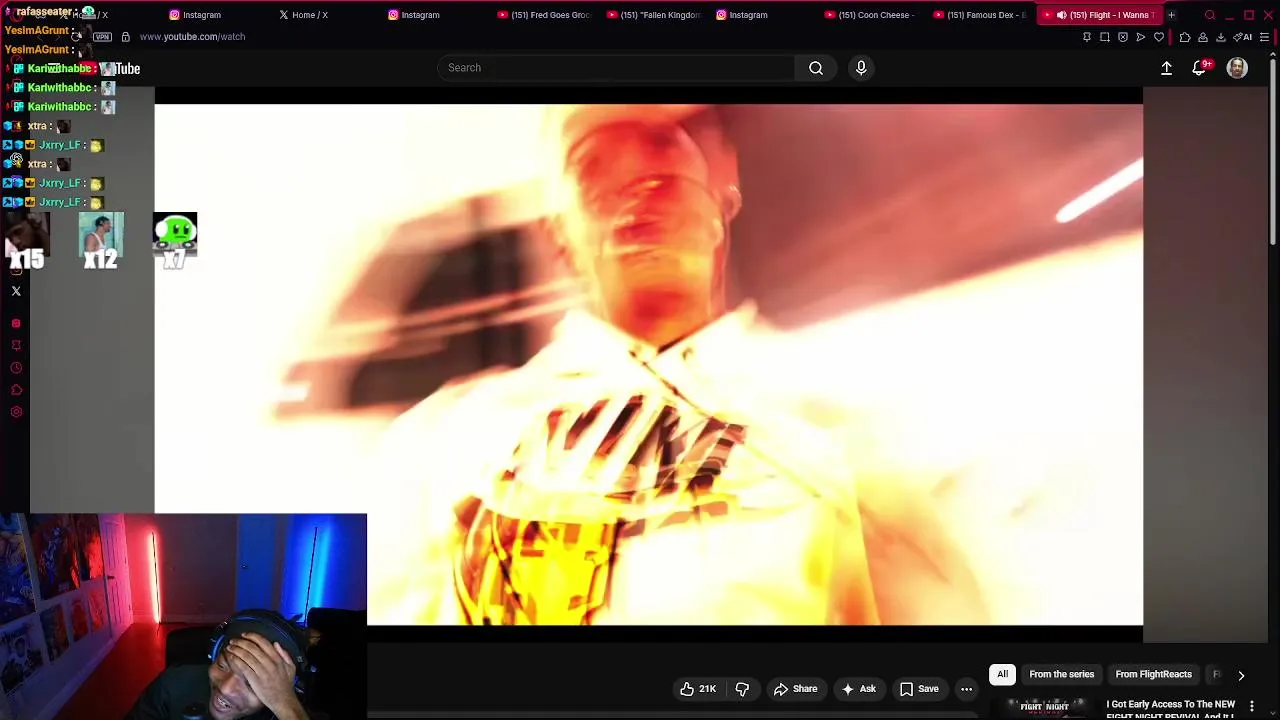Select the All filter chip
Image resolution: width=1280 pixels, height=720 pixels.
click(x=1002, y=675)
